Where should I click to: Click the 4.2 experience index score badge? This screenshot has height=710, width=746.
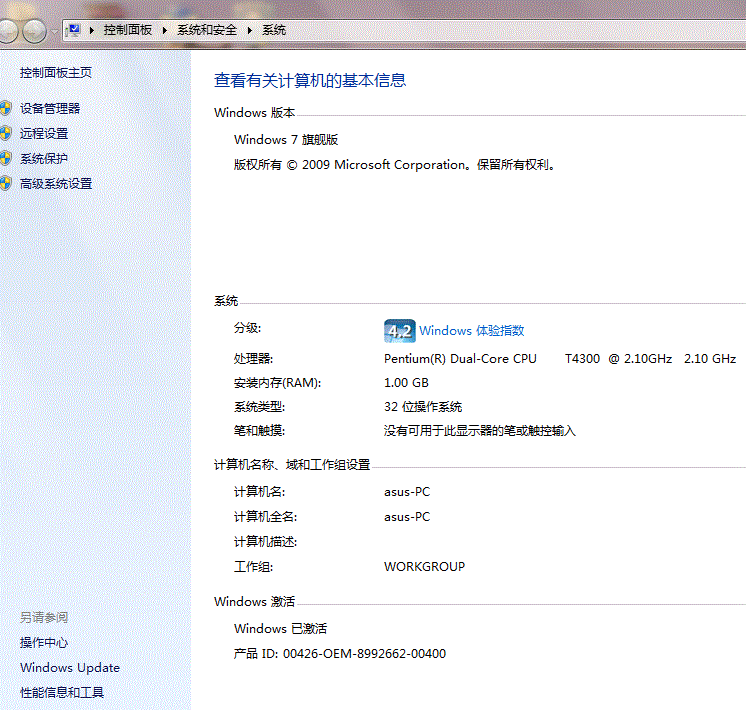pyautogui.click(x=399, y=331)
